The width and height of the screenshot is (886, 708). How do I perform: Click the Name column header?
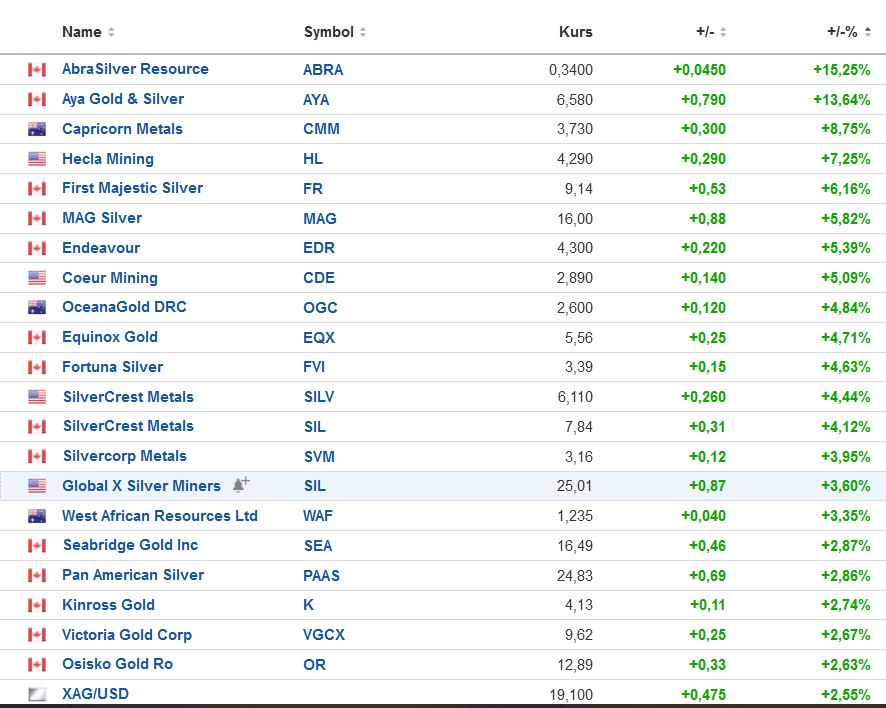click(81, 32)
